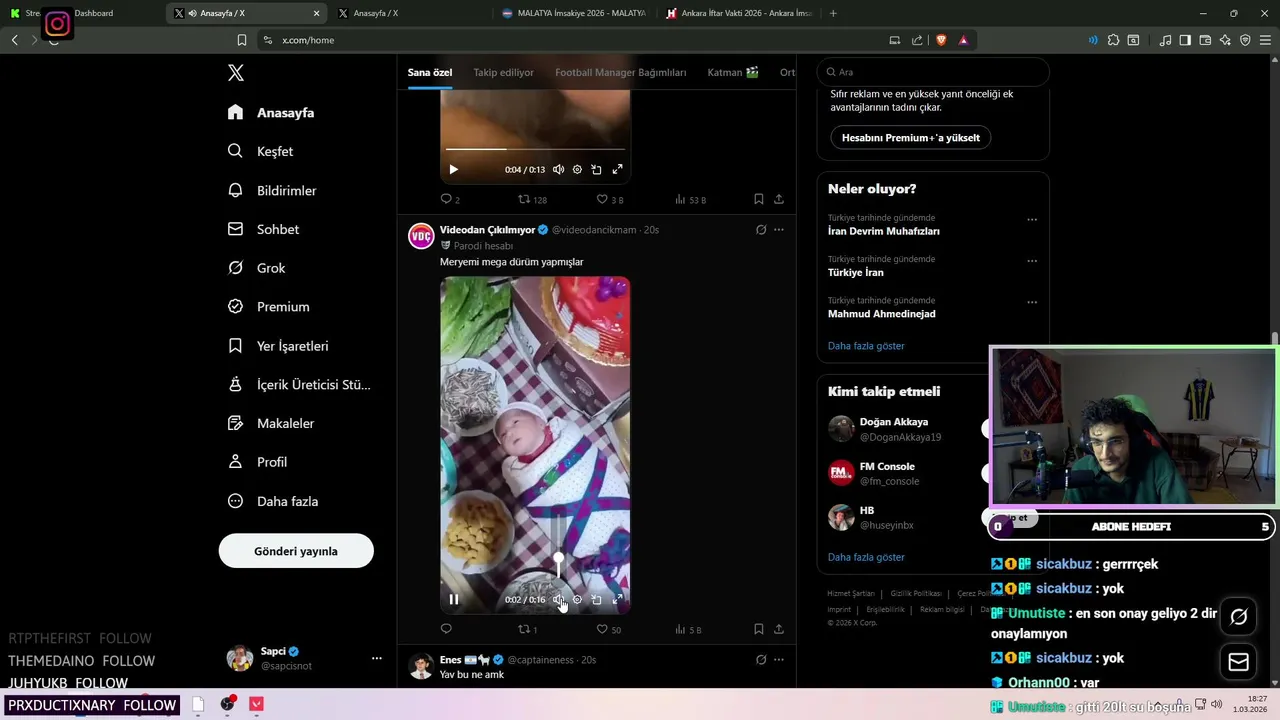This screenshot has height=720, width=1280.
Task: Open the Katman tab
Action: click(733, 72)
